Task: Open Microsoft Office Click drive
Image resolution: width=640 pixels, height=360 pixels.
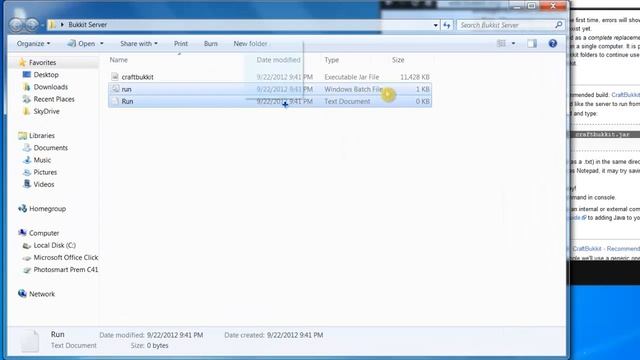Action: 66,258
